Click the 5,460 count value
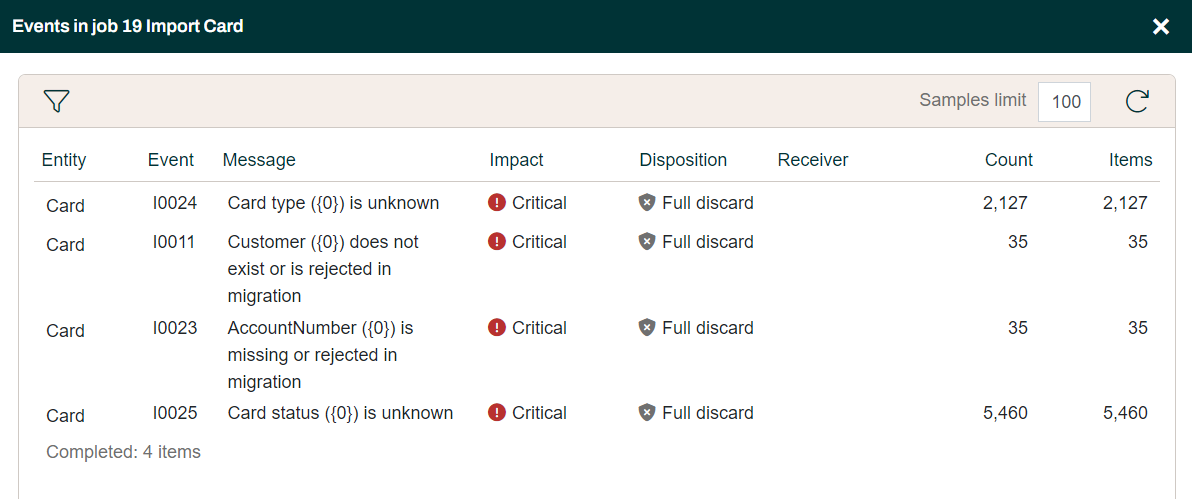This screenshot has width=1192, height=499. (1005, 413)
